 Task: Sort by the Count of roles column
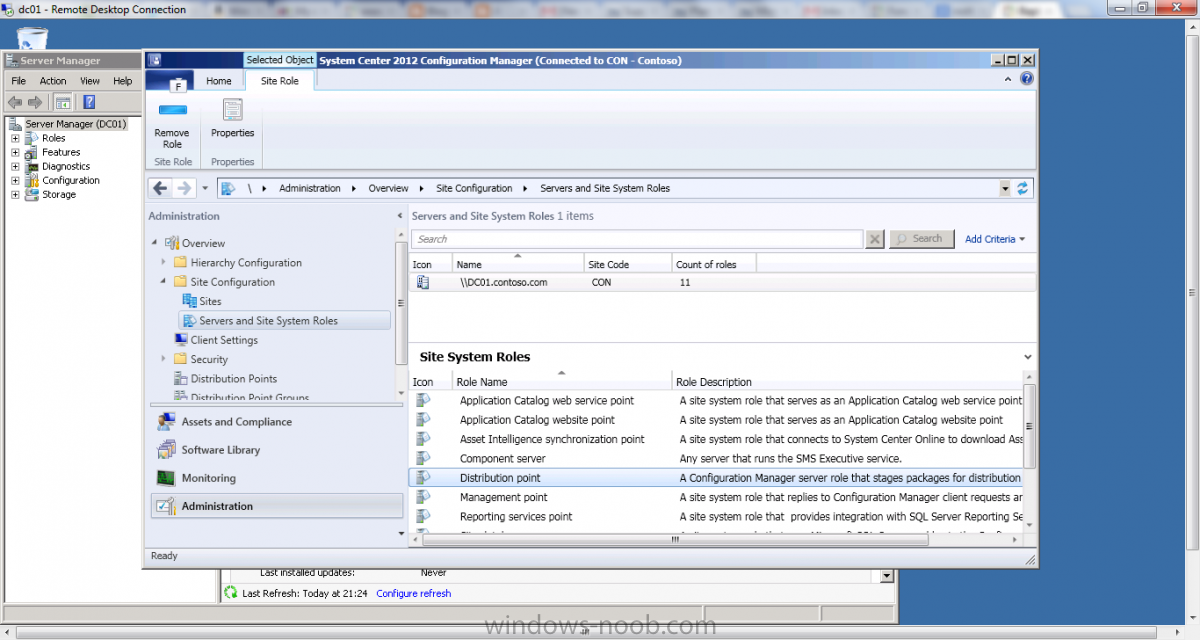point(713,264)
